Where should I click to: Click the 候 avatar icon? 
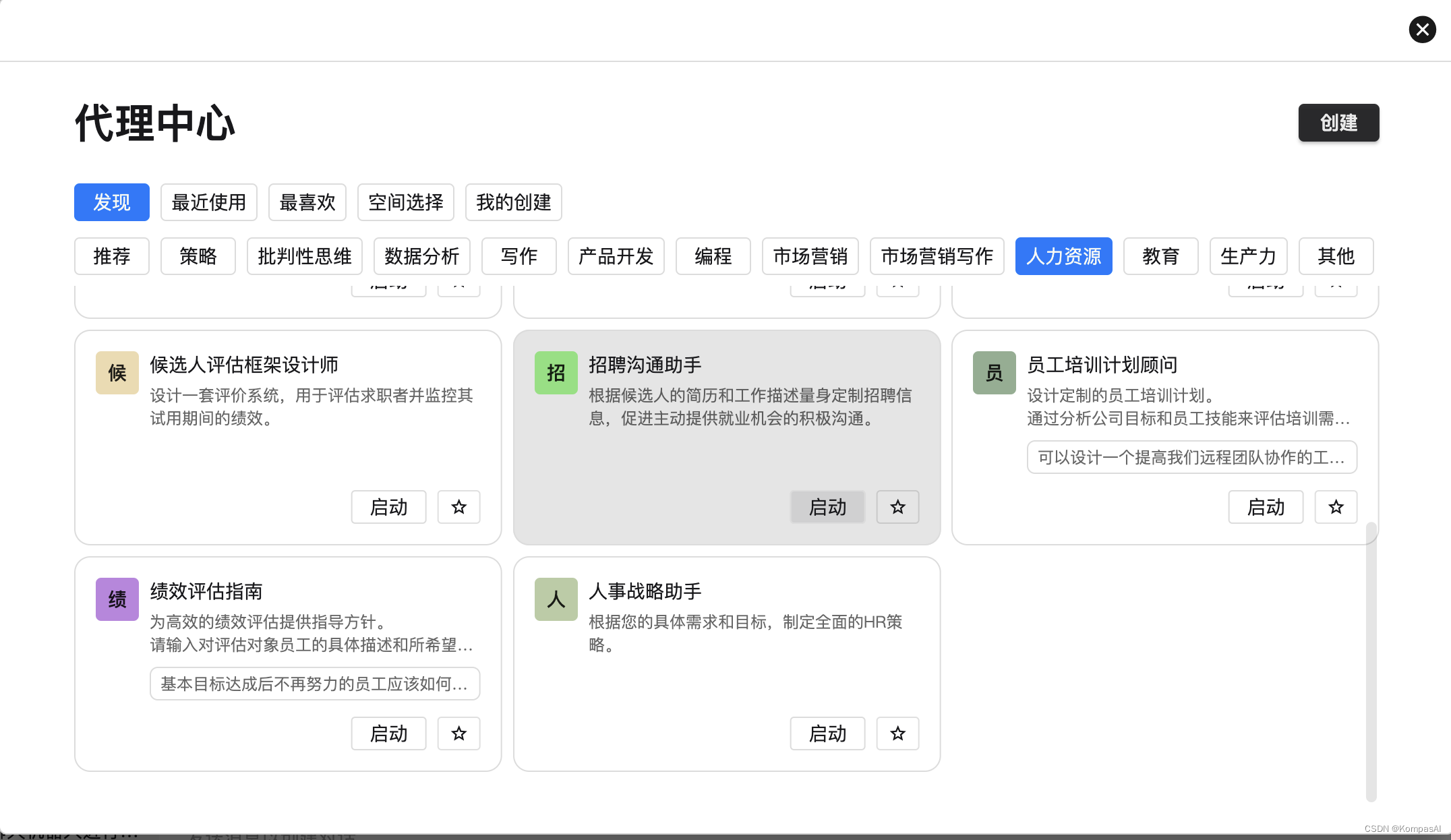coord(117,373)
